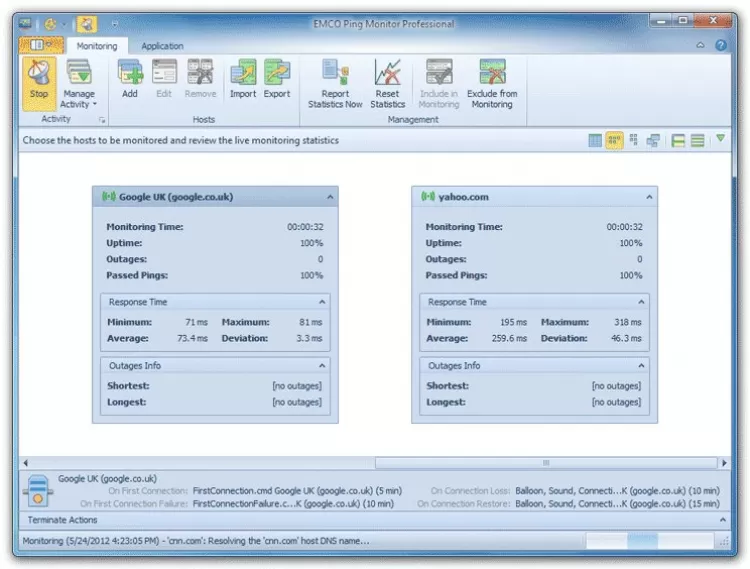Viewport: 750px width, 569px height.
Task: Collapse yahoo.com Outages Info section
Action: [641, 365]
